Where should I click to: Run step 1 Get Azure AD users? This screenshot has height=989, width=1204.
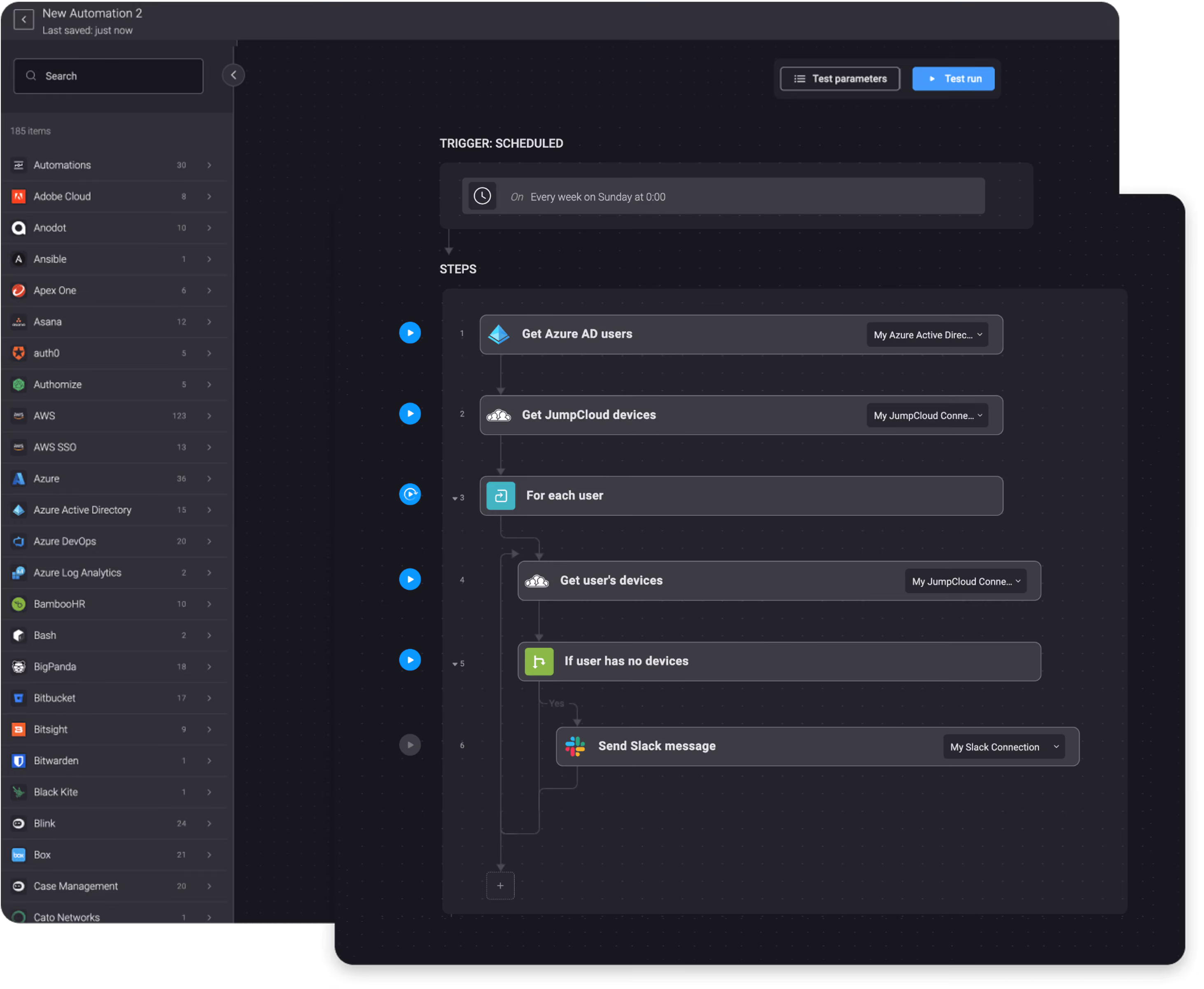click(410, 333)
